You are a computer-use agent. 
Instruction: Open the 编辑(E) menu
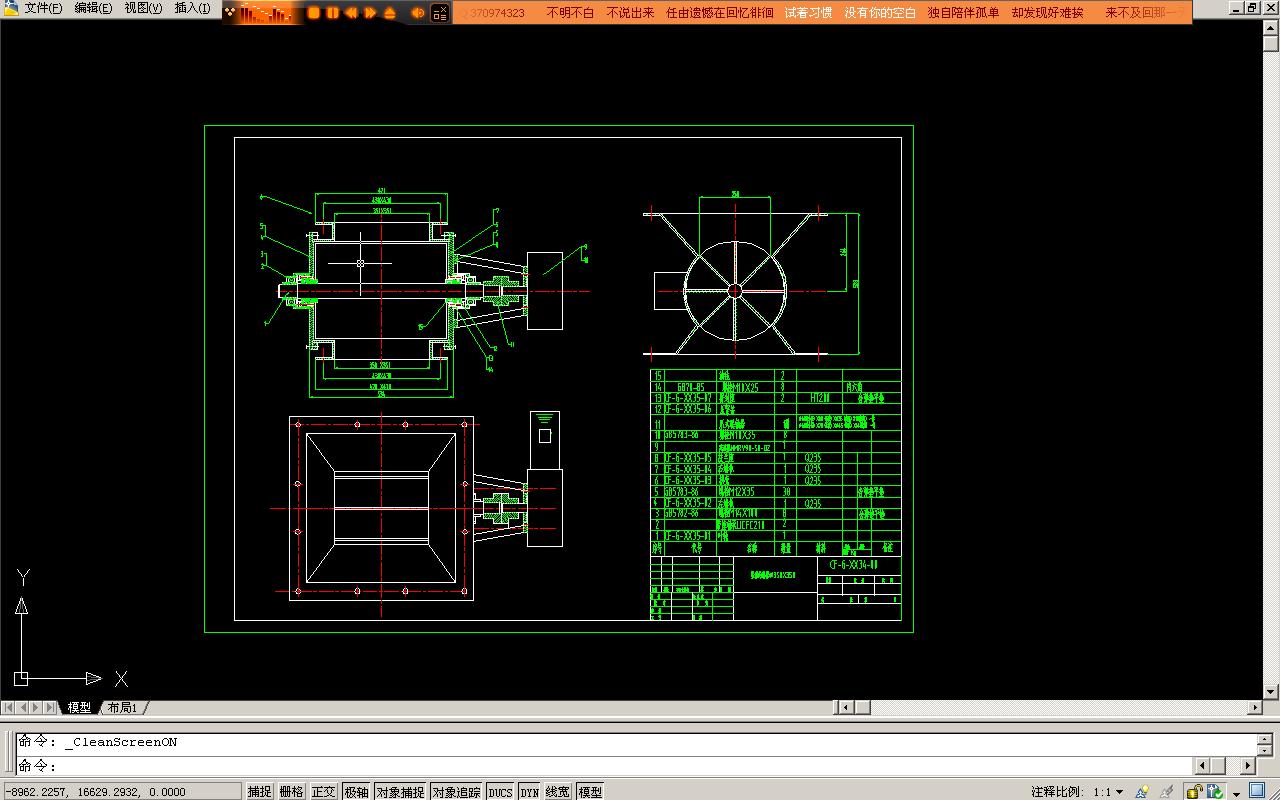[93, 8]
